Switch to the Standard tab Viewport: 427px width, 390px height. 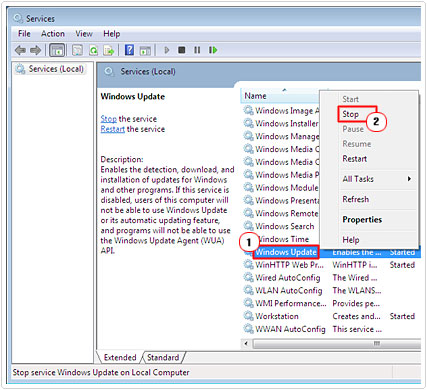(163, 358)
